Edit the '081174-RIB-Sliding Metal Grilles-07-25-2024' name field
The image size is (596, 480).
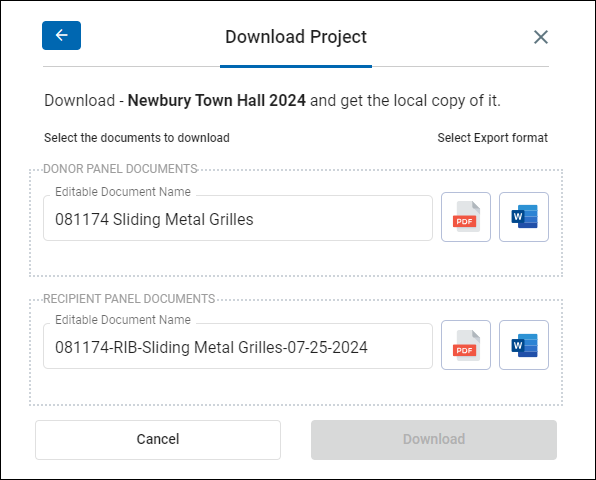(238, 346)
